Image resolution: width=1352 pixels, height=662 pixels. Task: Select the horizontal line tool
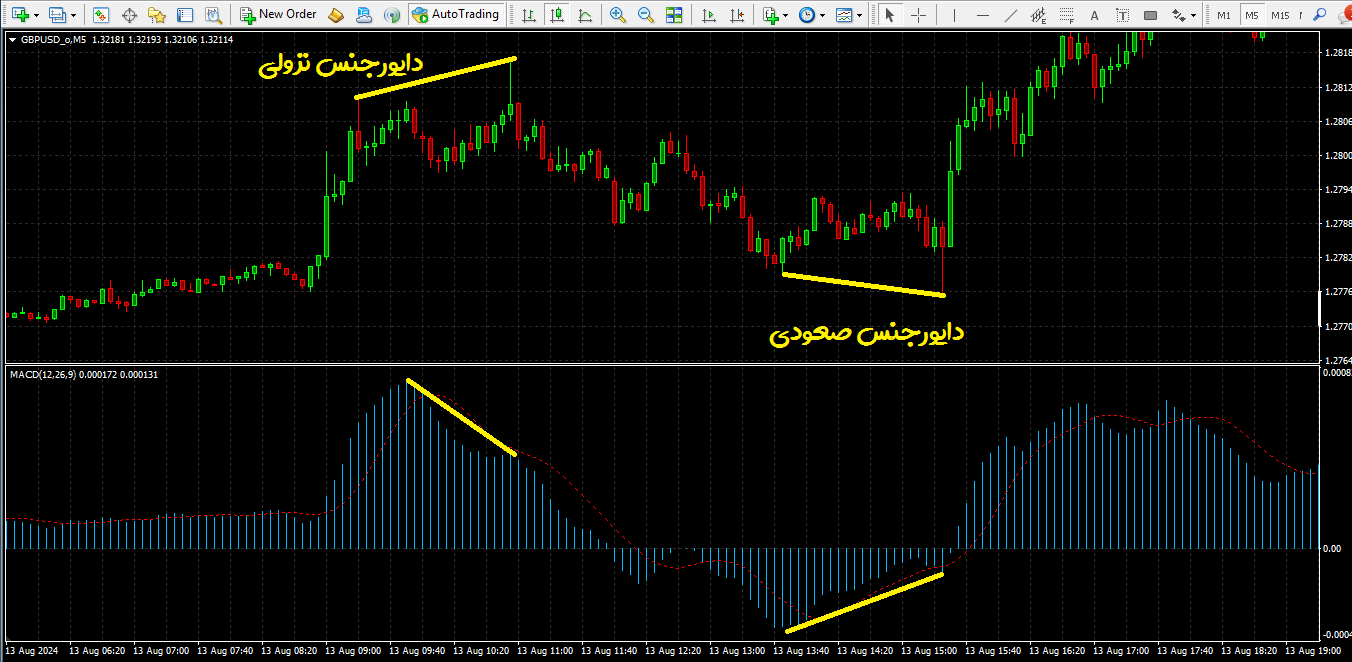(981, 15)
